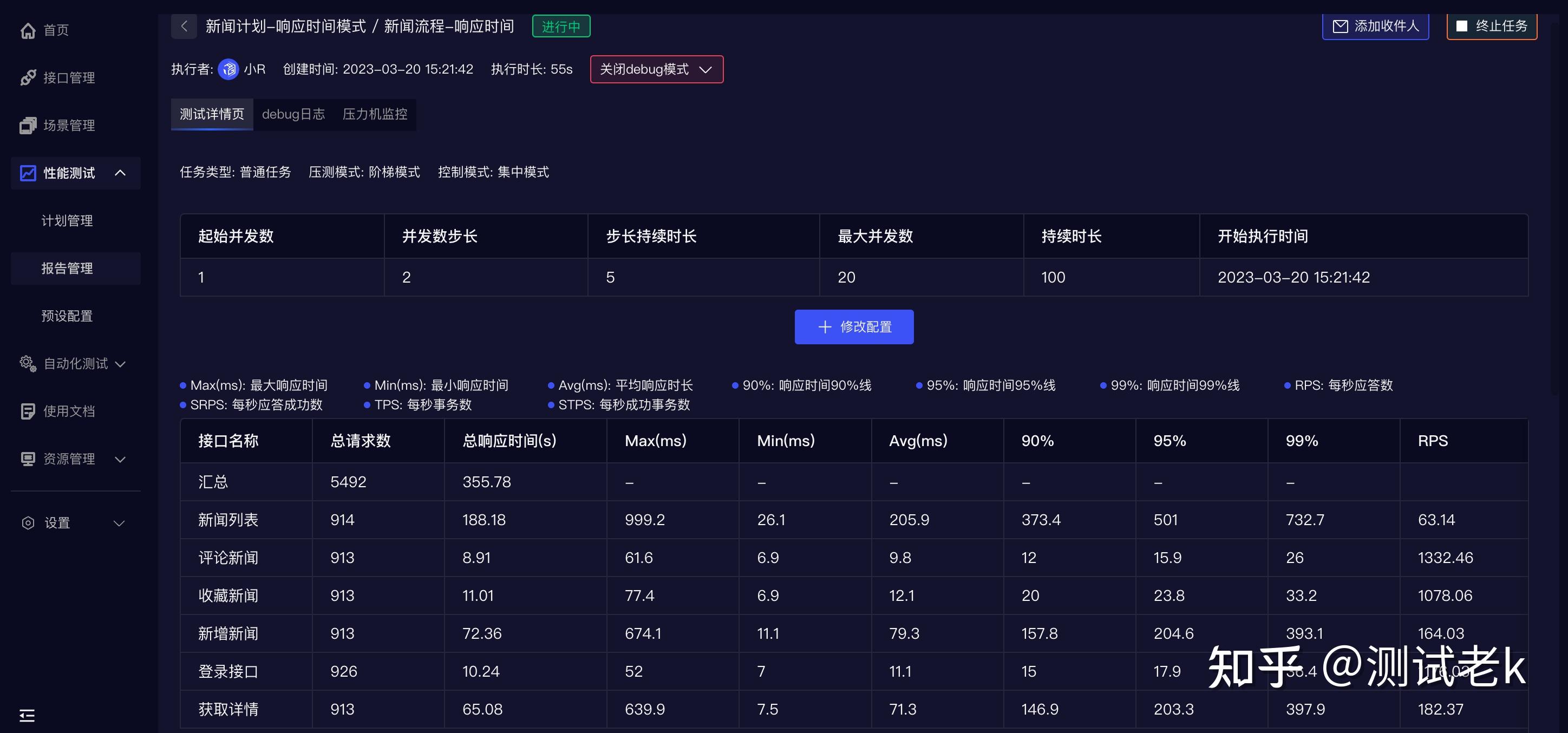
Task: Open the 压力机监控 tab
Action: [375, 114]
